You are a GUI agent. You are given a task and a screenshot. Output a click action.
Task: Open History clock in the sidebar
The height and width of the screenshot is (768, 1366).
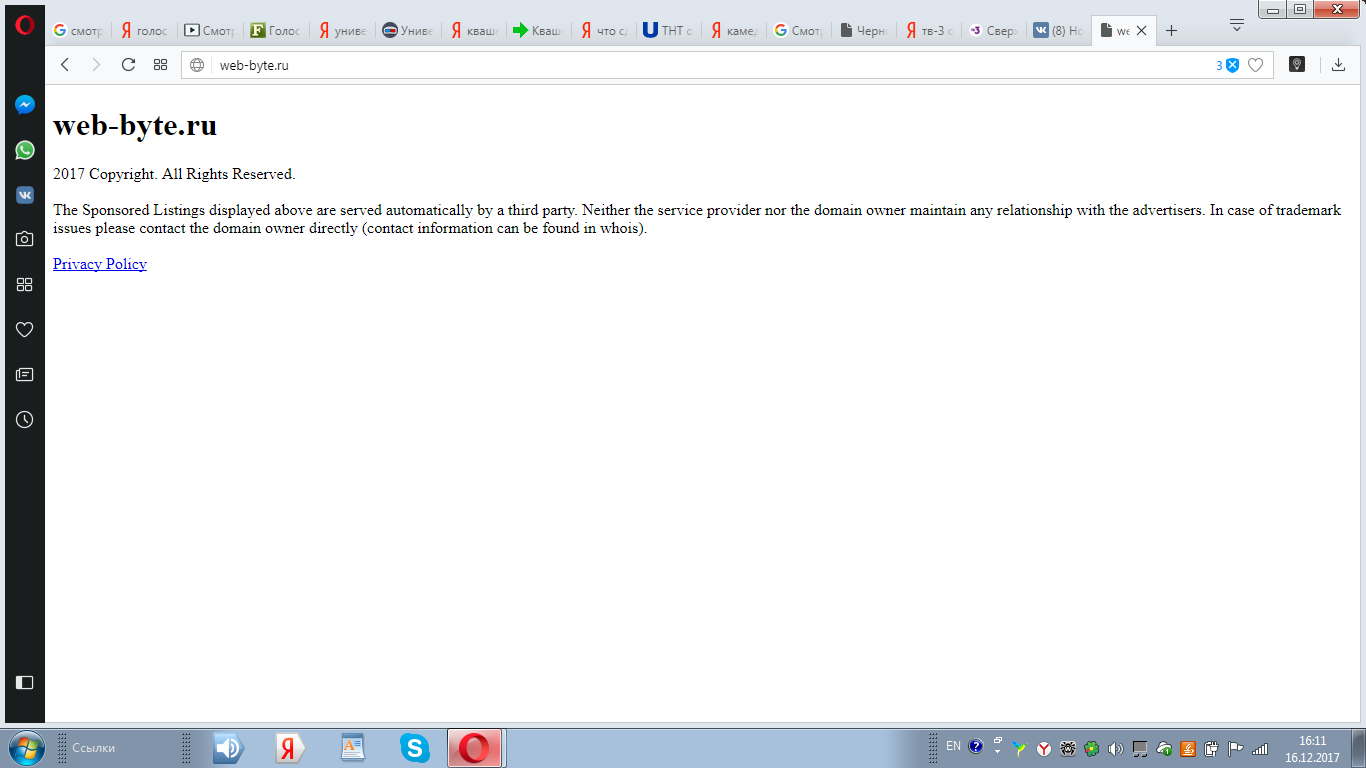[x=25, y=420]
